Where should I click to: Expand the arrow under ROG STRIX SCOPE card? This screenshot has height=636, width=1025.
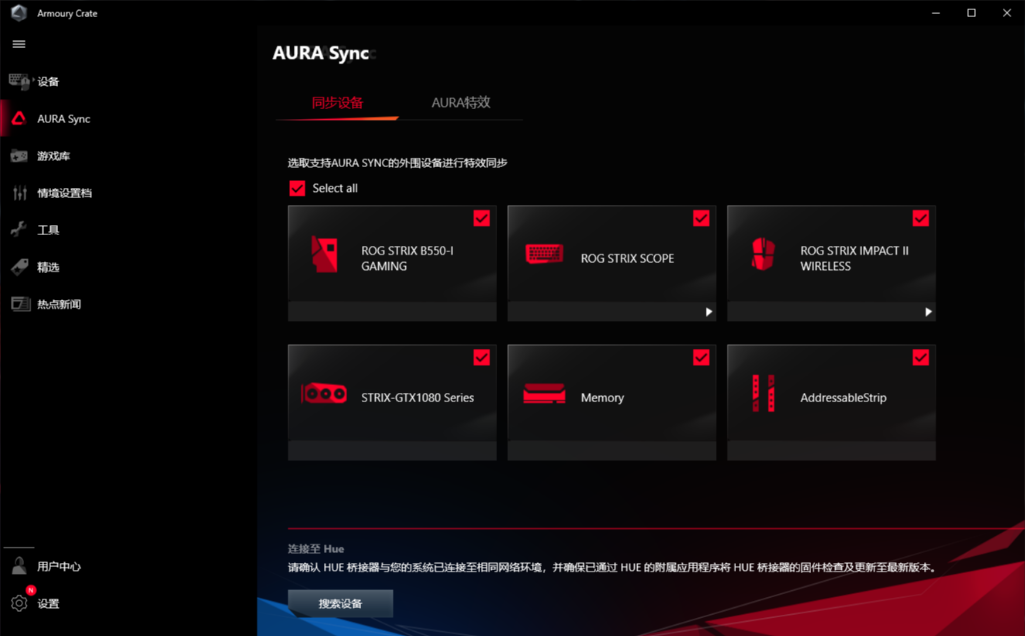coord(709,312)
